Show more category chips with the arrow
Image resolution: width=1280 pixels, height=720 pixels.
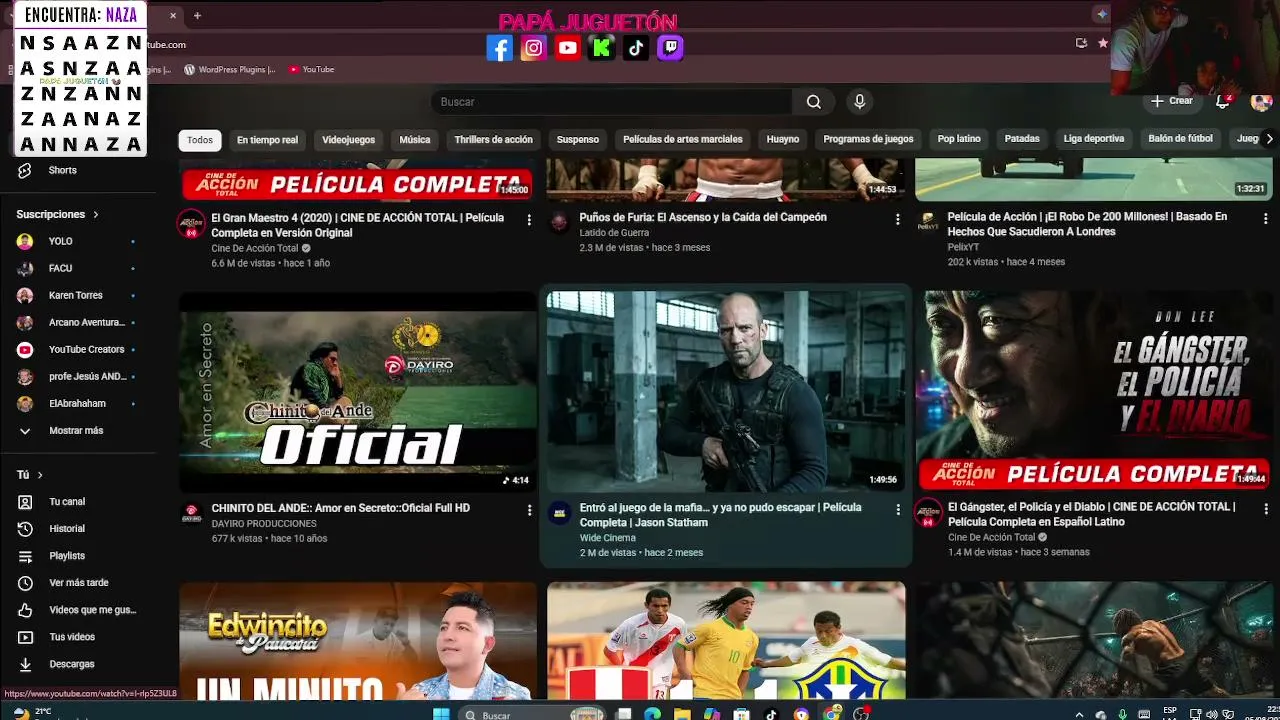(x=1269, y=139)
